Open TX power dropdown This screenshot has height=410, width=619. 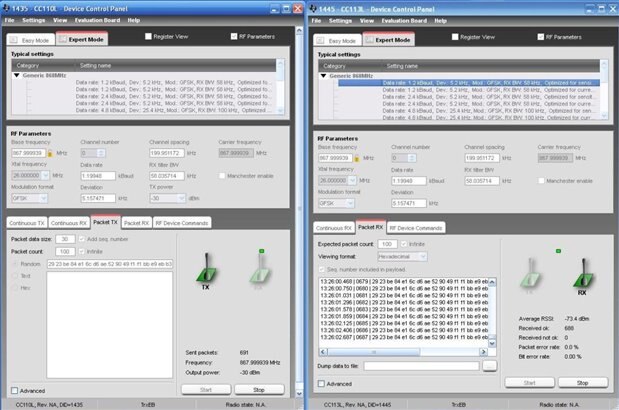point(168,198)
